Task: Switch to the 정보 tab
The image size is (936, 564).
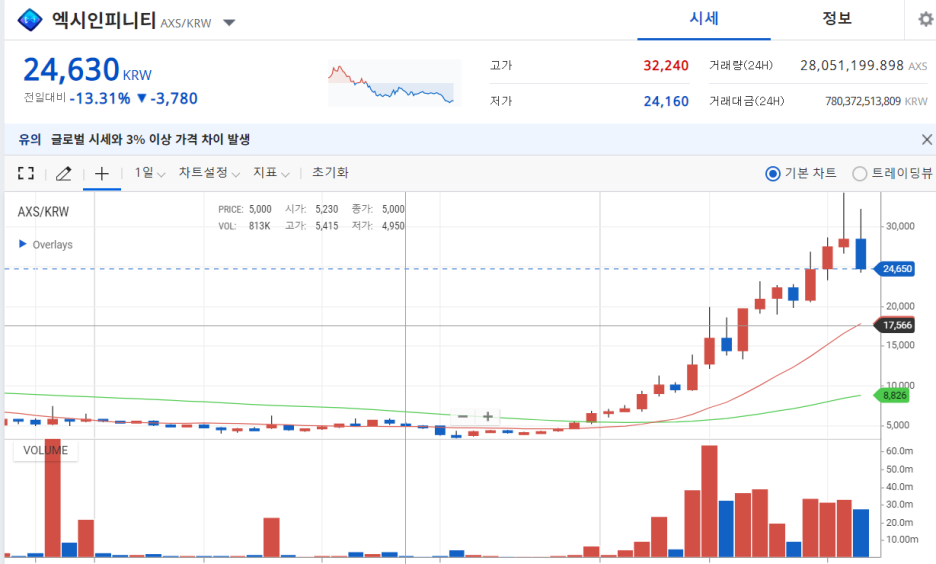Action: [x=836, y=19]
